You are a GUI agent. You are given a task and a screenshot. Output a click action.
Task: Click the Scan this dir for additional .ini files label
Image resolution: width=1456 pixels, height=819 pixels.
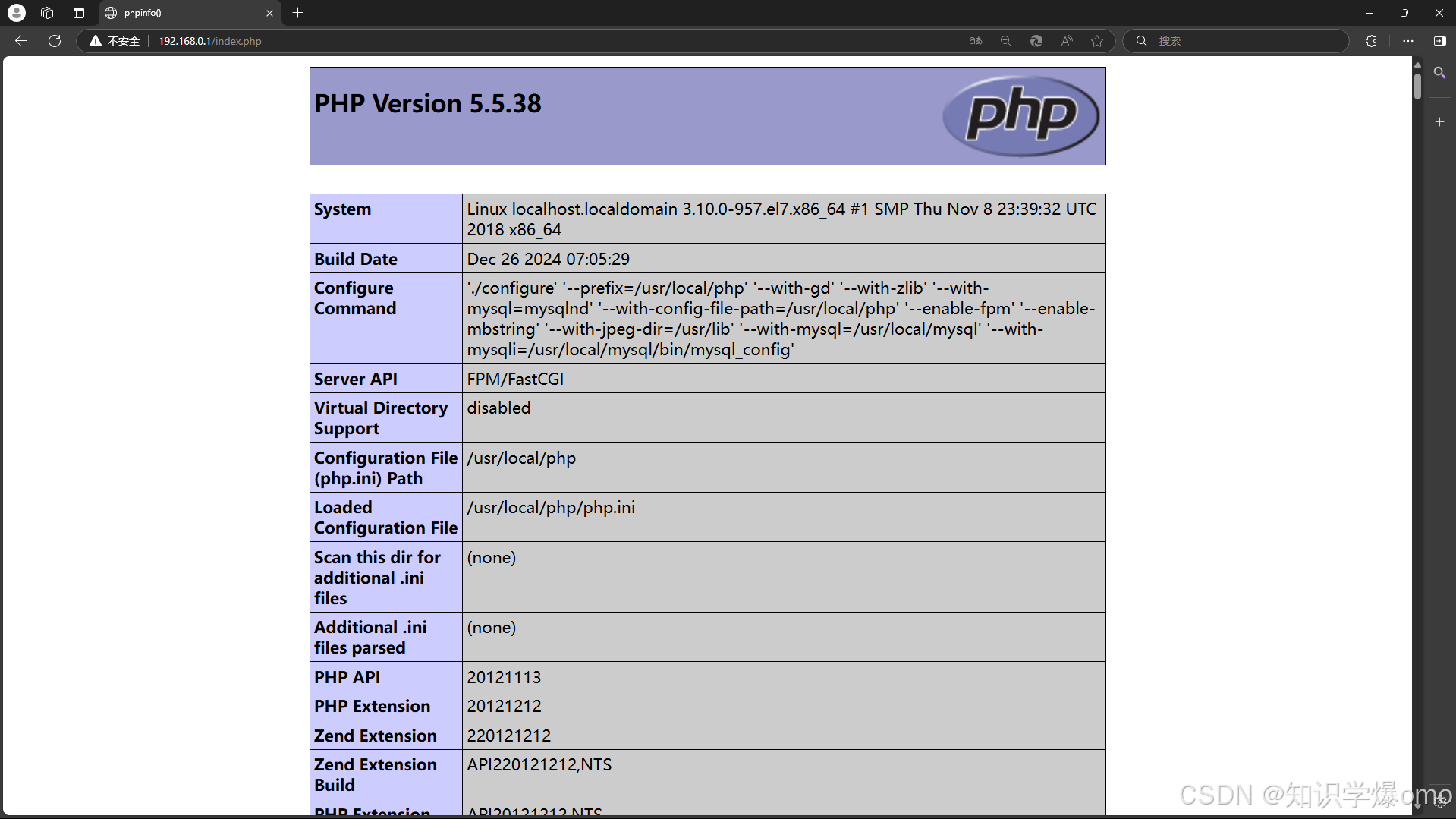click(x=377, y=578)
